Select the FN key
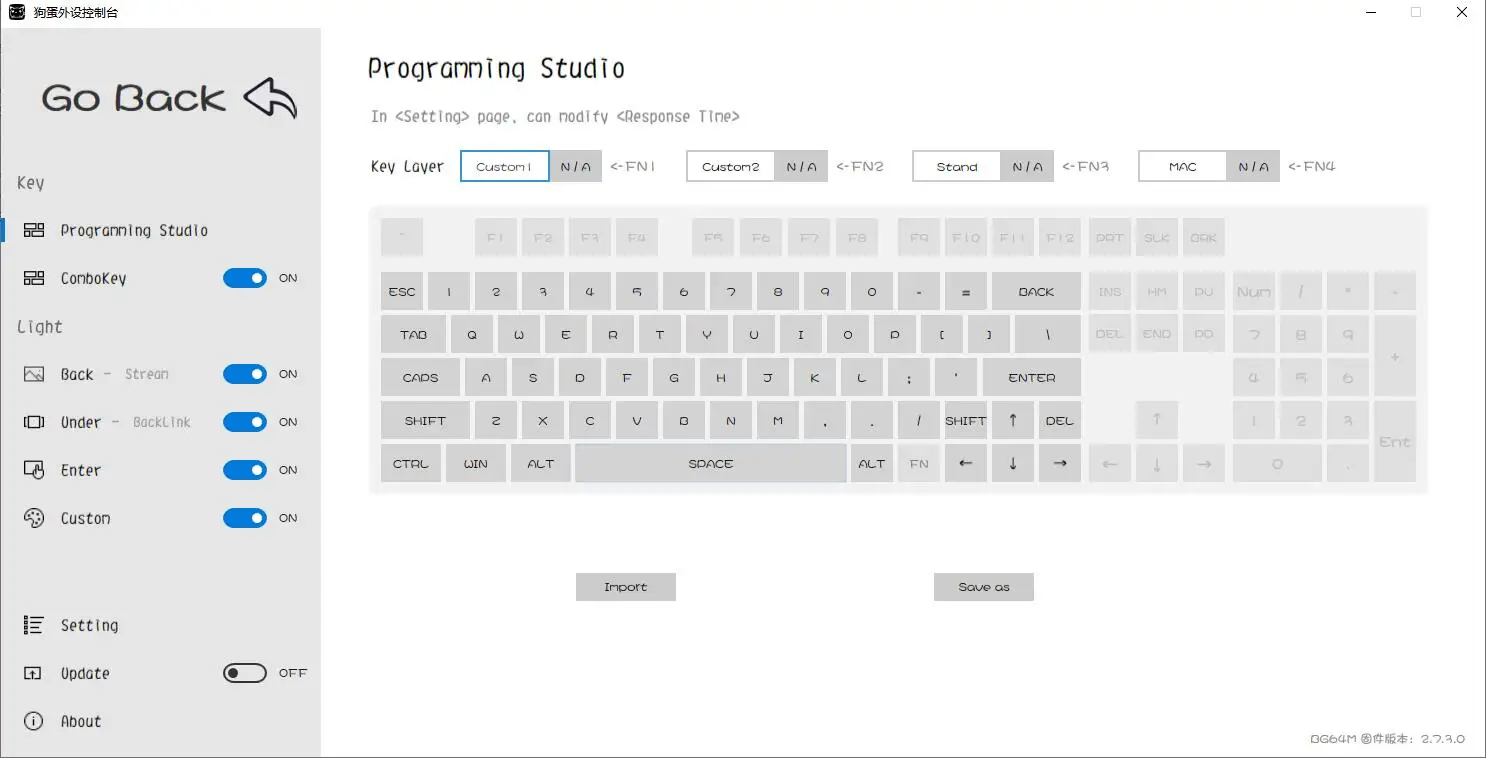The width and height of the screenshot is (1486, 758). (x=919, y=464)
